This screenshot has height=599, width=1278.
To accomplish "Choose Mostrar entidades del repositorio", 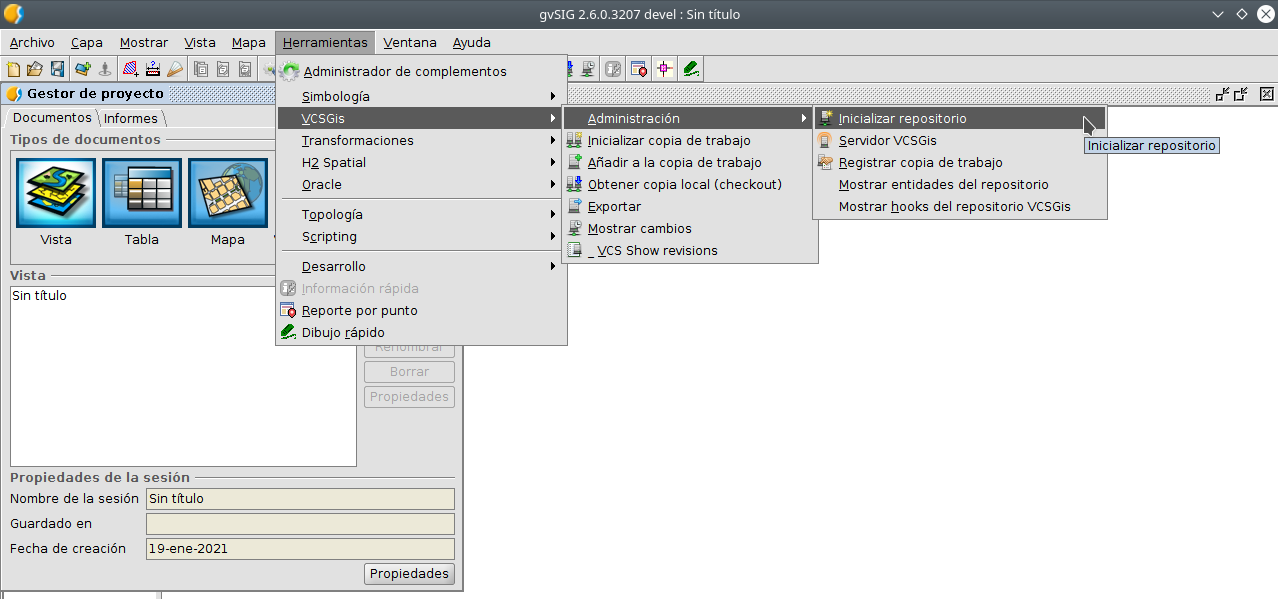I will point(959,184).
